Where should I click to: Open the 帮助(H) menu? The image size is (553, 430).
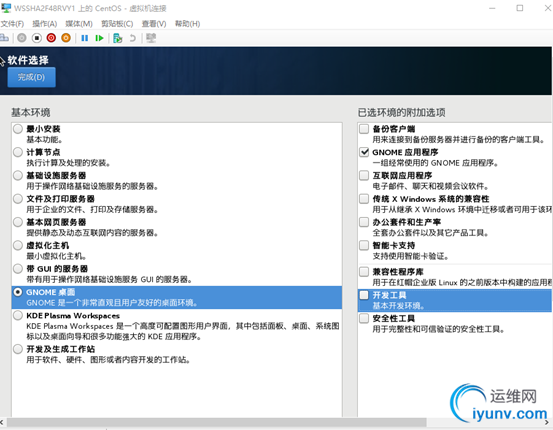tap(188, 24)
